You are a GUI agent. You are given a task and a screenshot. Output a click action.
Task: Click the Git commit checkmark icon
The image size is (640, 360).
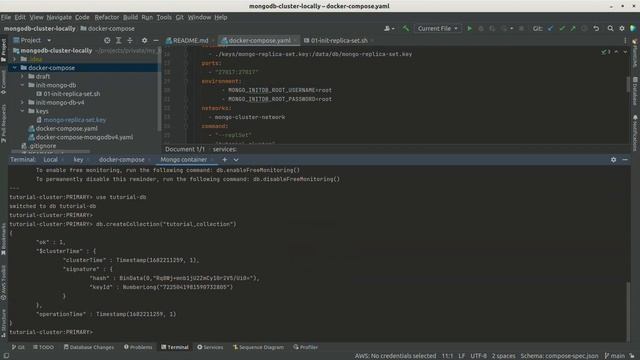click(x=562, y=29)
